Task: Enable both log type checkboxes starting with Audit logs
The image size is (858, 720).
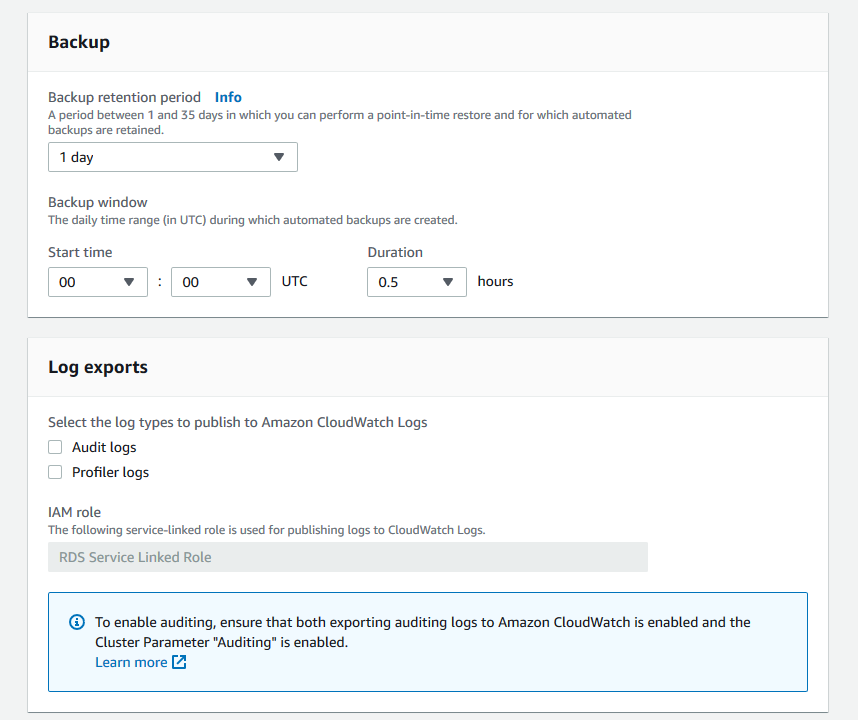Action: click(x=55, y=447)
